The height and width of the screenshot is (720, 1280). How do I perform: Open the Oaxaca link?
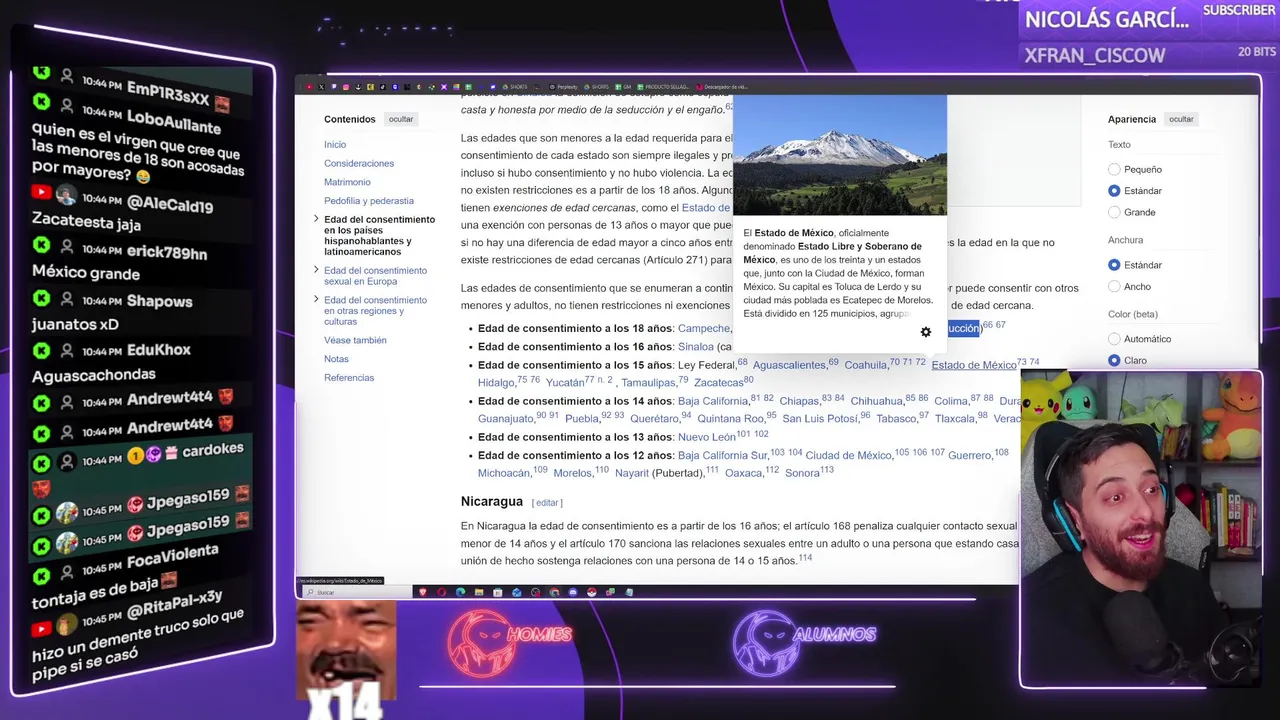click(x=743, y=473)
